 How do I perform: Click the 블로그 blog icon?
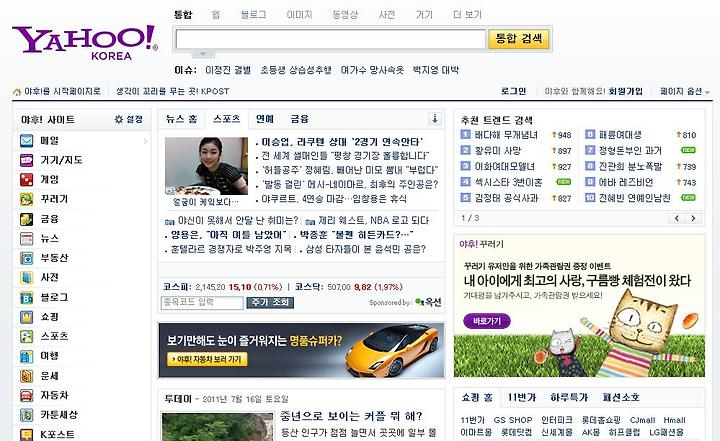pos(27,297)
